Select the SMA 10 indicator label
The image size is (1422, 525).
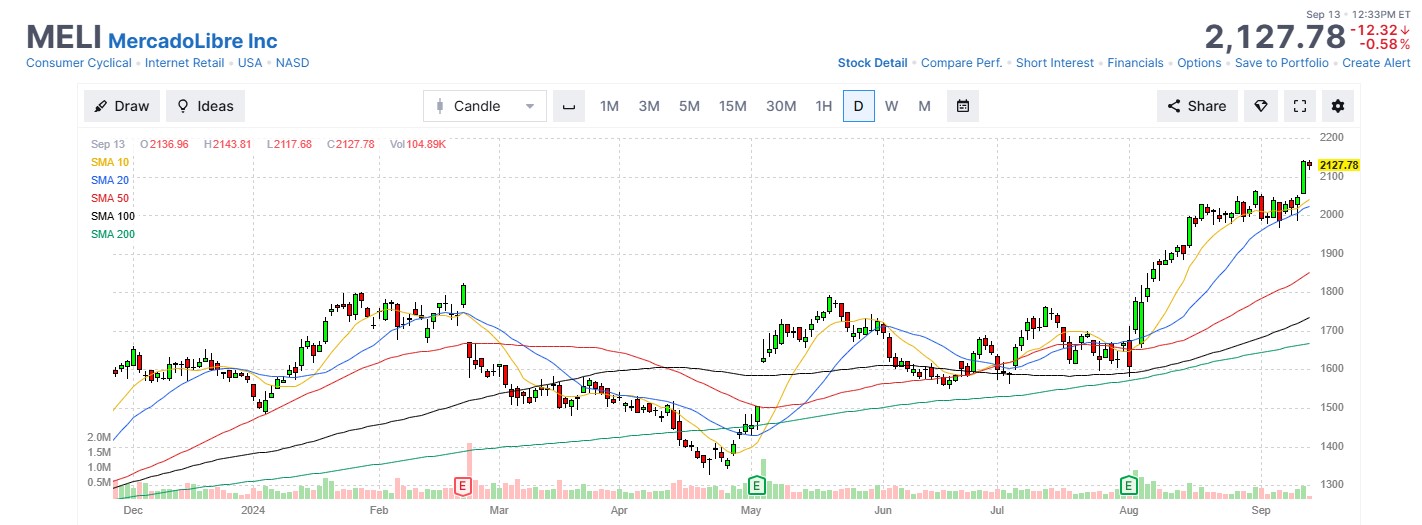coord(110,162)
